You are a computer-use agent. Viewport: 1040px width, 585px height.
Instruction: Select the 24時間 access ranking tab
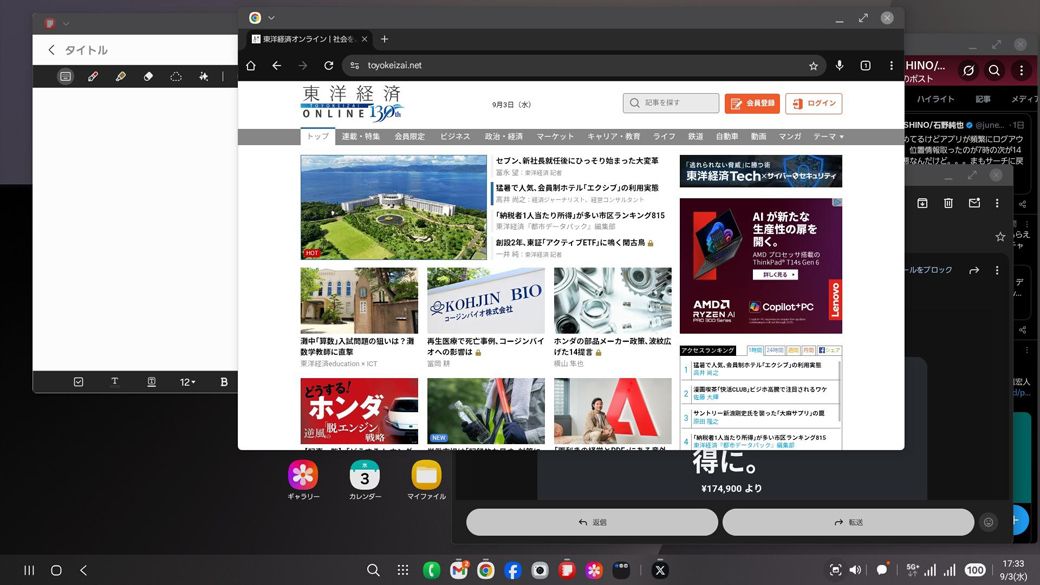click(x=774, y=350)
